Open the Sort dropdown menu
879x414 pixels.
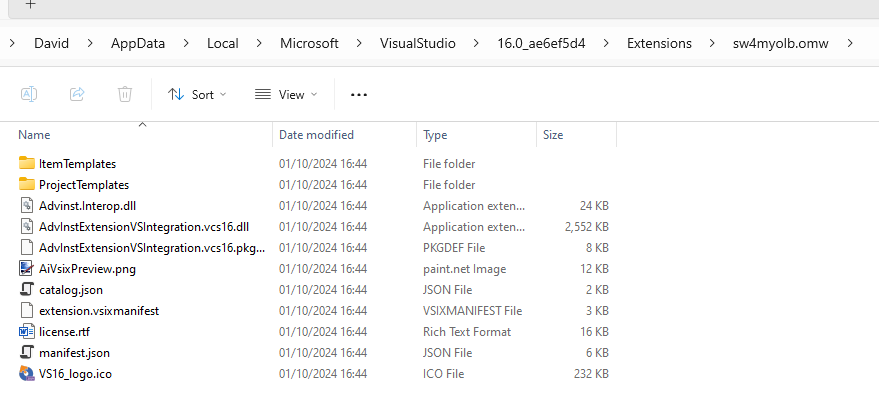pyautogui.click(x=197, y=95)
